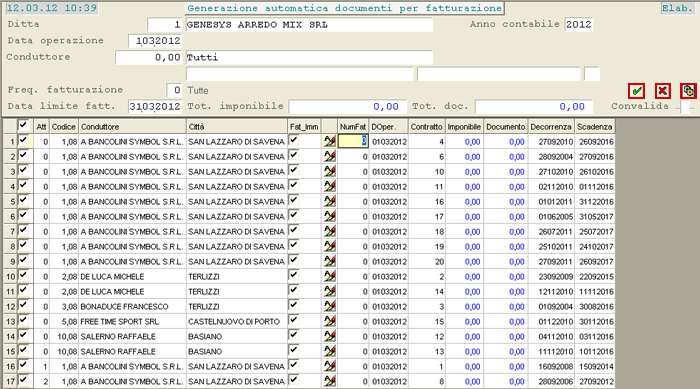This screenshot has height=389, width=700.
Task: Uncheck the selection checkbox for row 10
Action: [x=23, y=275]
